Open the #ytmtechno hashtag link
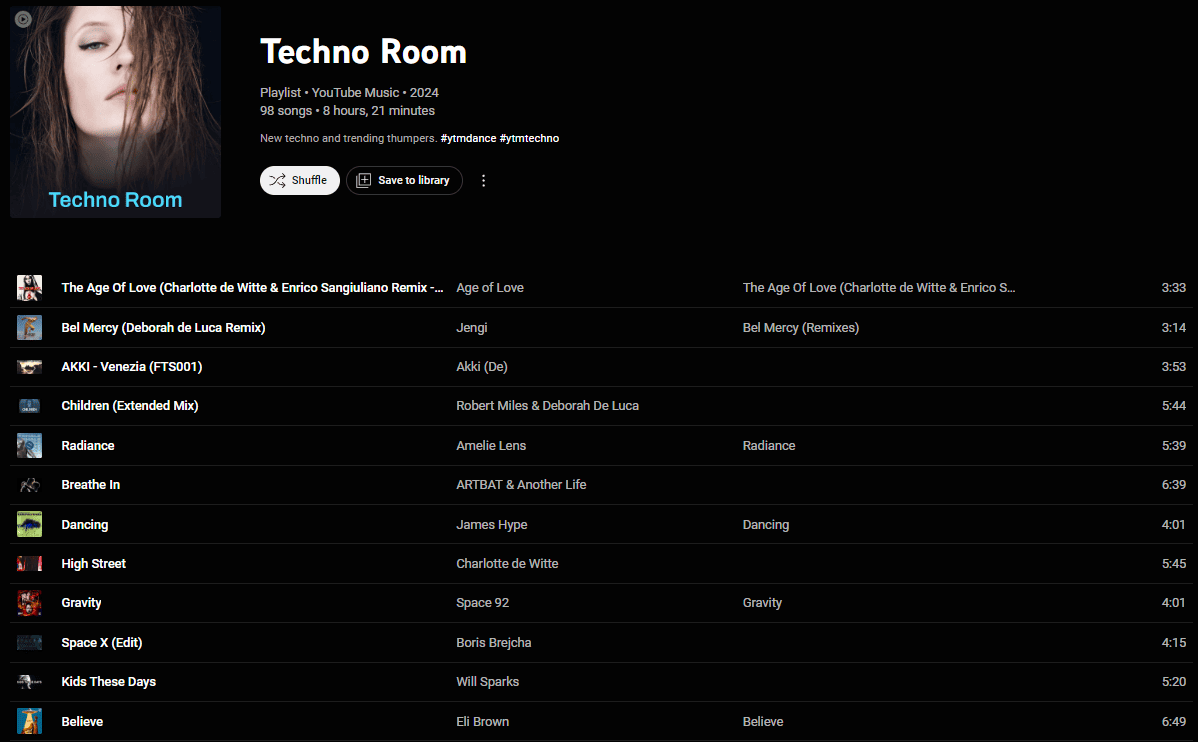Image resolution: width=1198 pixels, height=742 pixels. coord(529,138)
